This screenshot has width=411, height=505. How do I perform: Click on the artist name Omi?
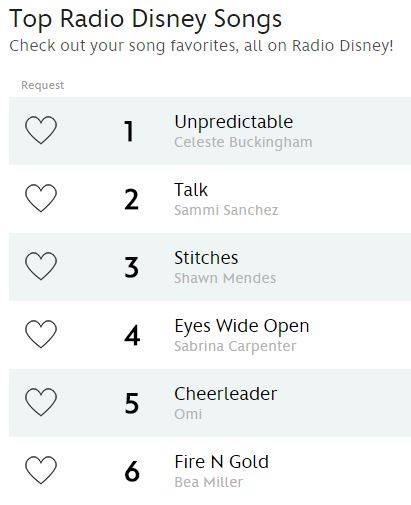[188, 414]
